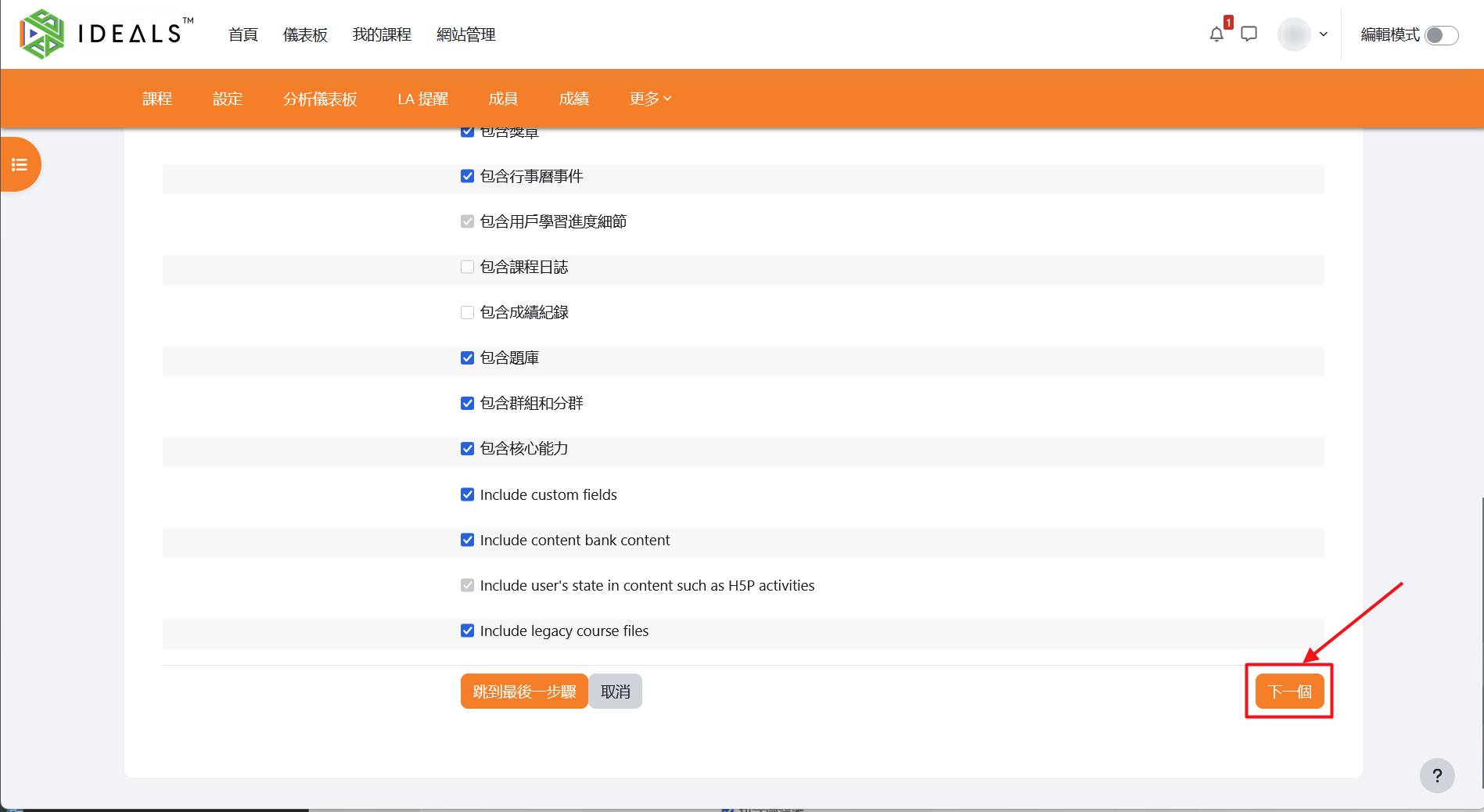Viewport: 1484px width, 812px height.
Task: Click the IDEALS logo
Action: (106, 34)
